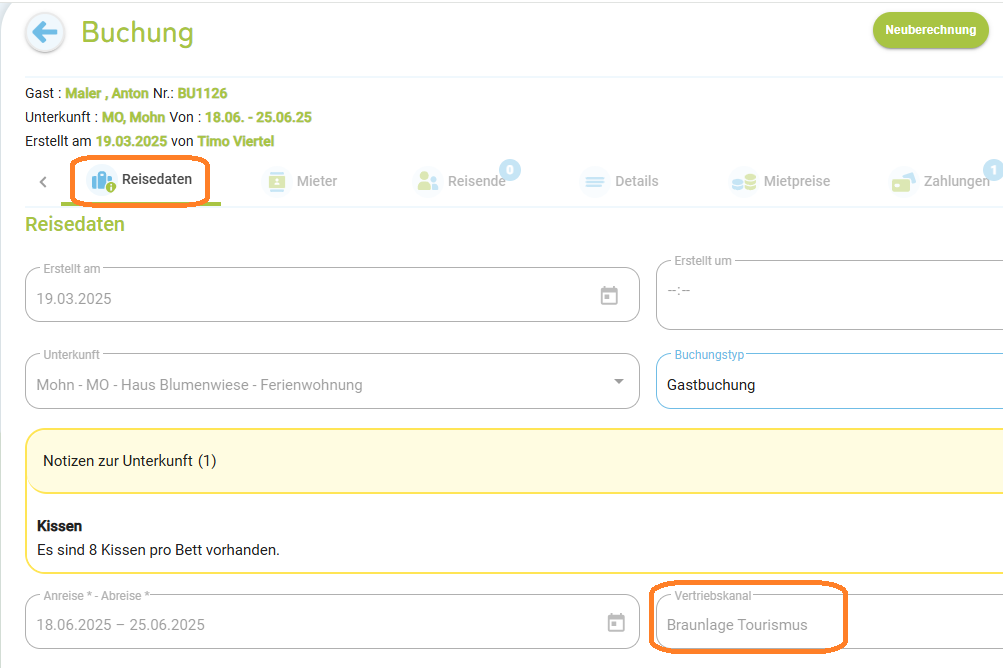Click the Reisende people icon

coord(427,181)
